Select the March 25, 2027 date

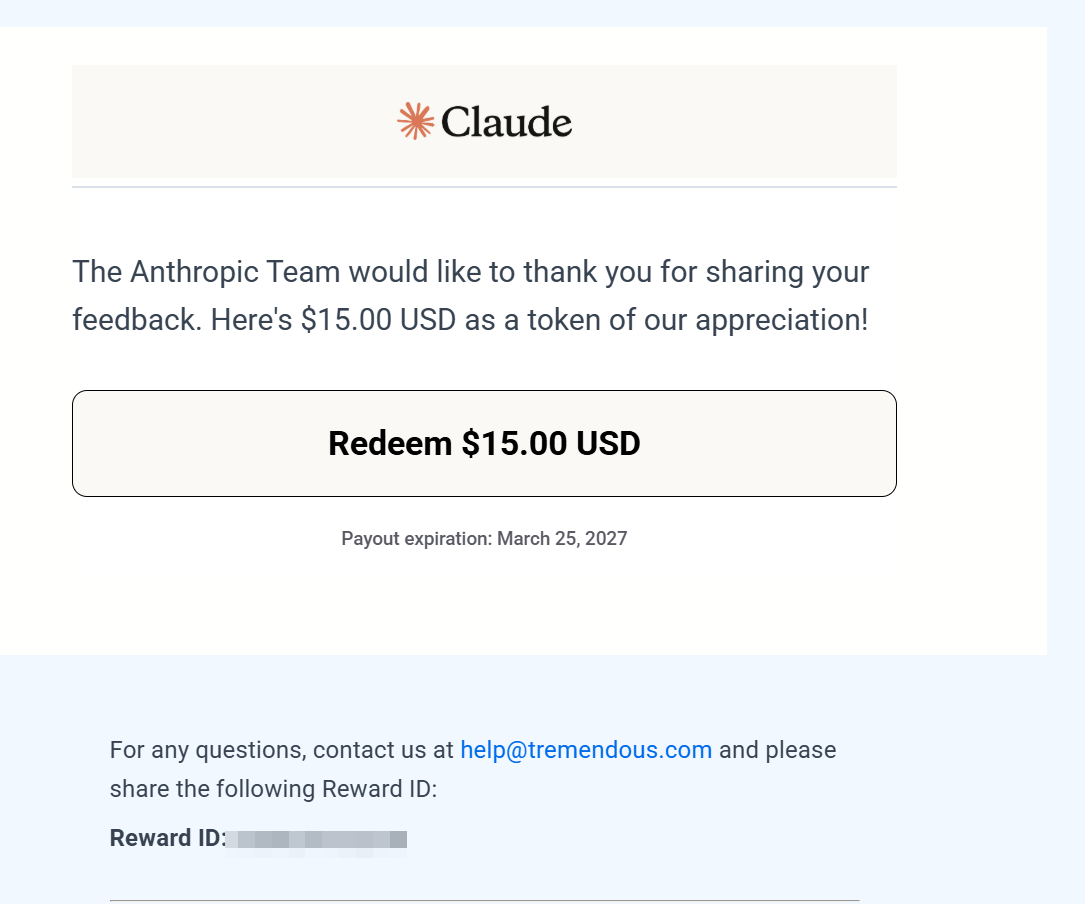563,539
